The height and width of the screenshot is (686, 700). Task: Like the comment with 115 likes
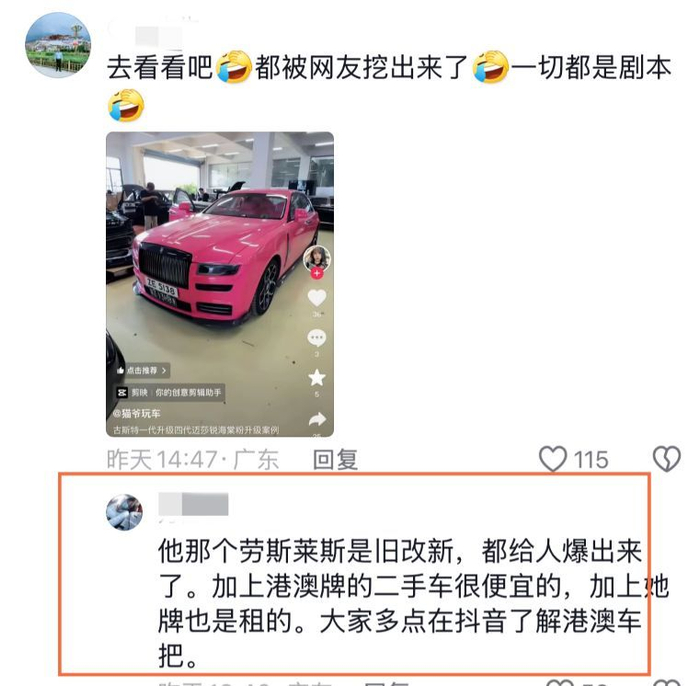point(553,459)
